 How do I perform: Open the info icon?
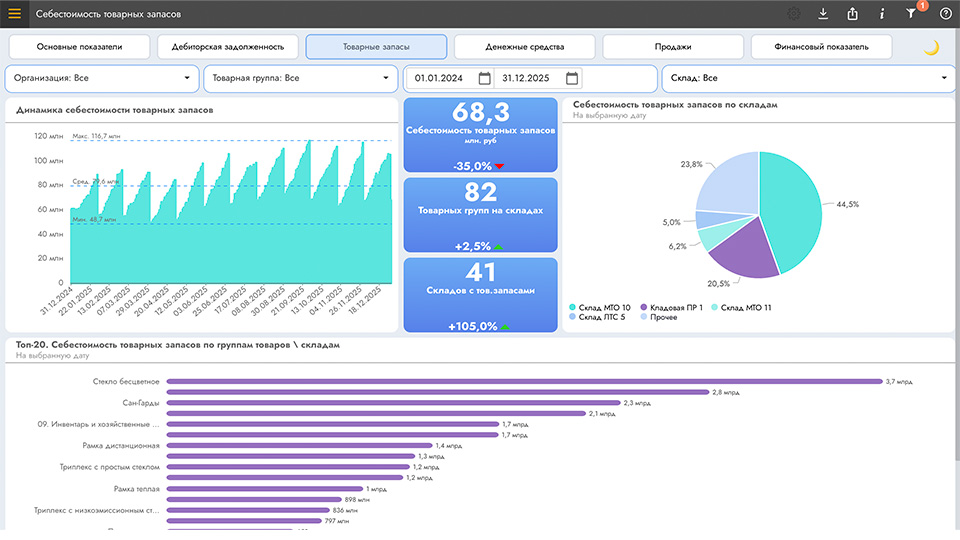tap(882, 13)
